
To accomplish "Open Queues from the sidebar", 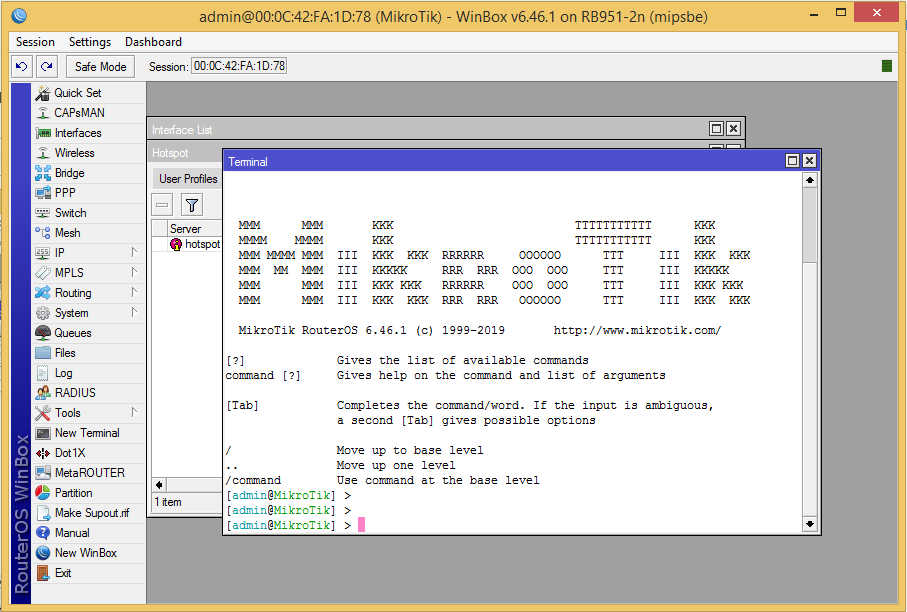I will click(x=72, y=333).
